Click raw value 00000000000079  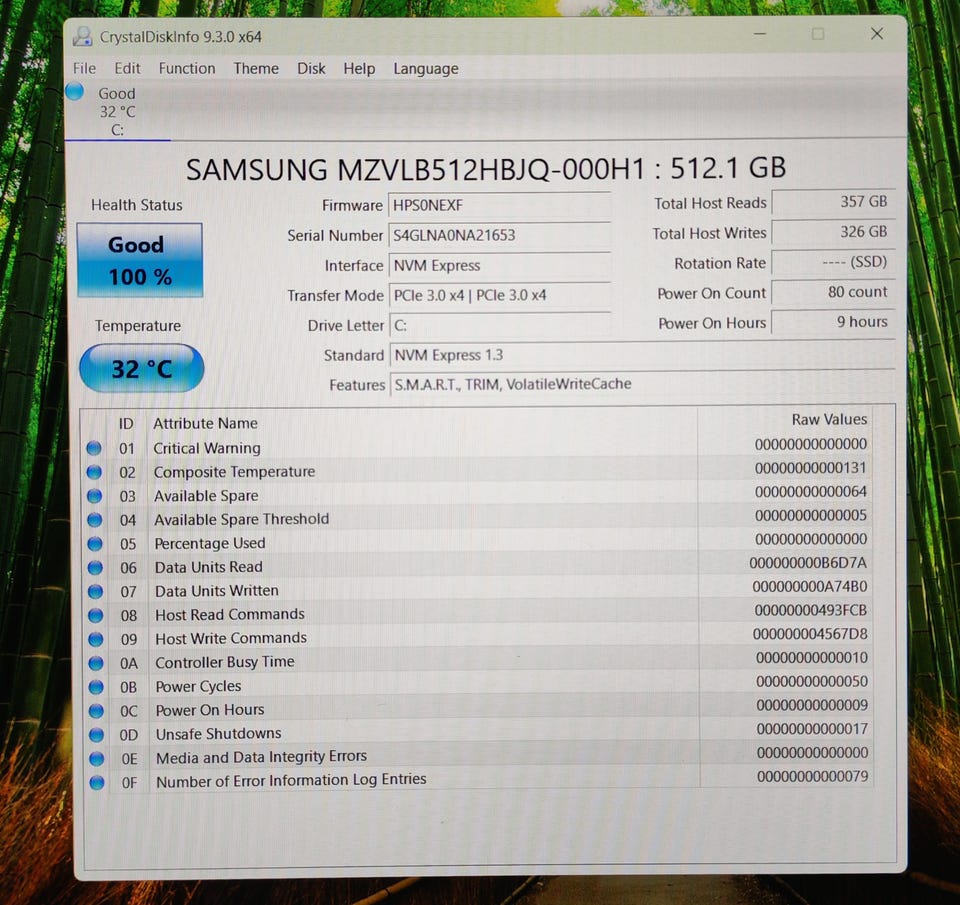coord(812,776)
